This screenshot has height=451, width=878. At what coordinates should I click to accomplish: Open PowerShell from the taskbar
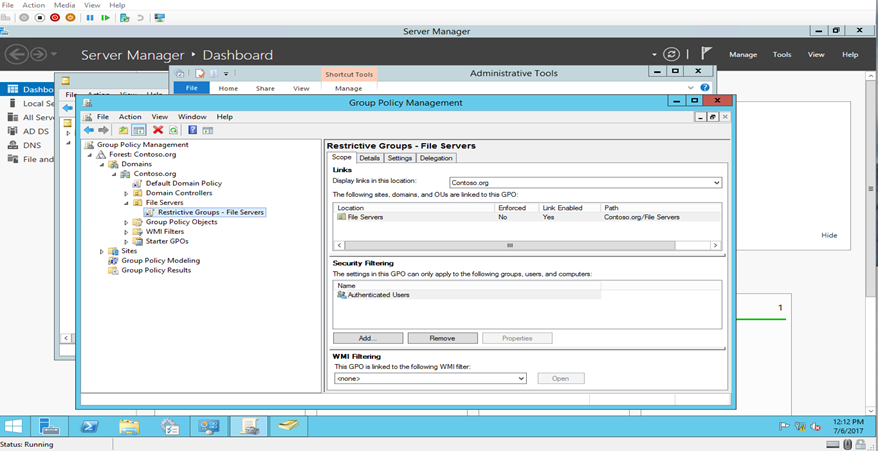[90, 427]
